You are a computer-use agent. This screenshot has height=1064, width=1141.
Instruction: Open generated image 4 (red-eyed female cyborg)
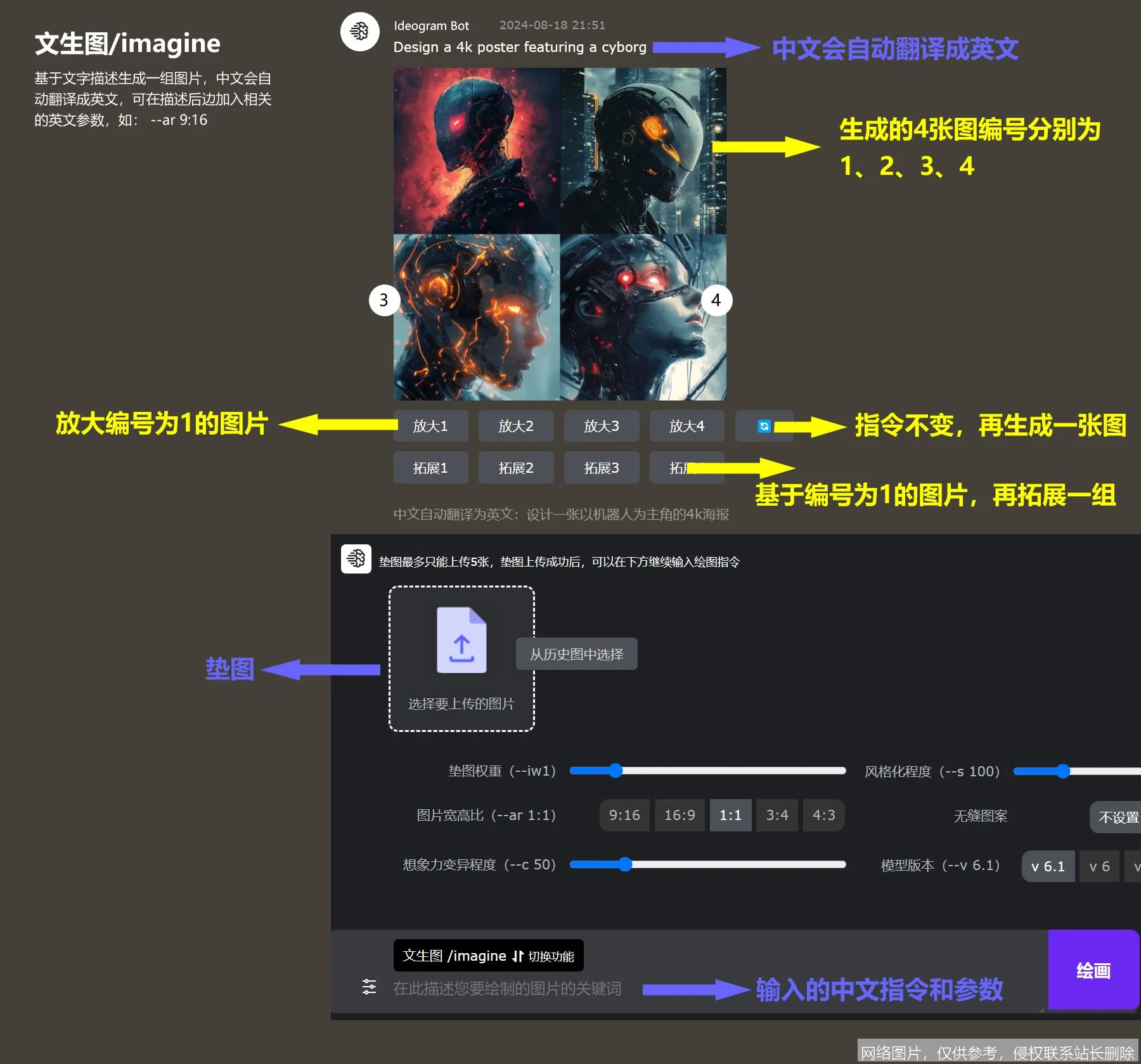click(x=643, y=317)
